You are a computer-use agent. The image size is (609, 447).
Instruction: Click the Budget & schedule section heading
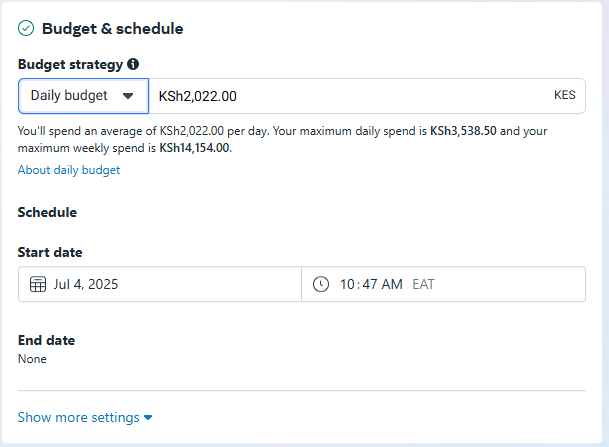113,29
